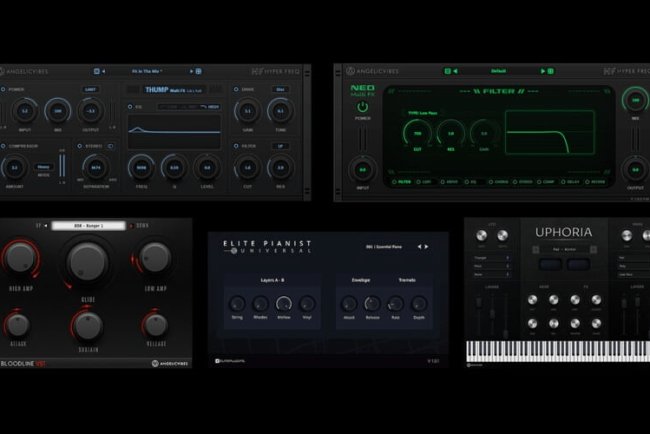Screen dimensions: 650x434
Task: Open the Default preset dropdown in Neo
Action: point(497,71)
